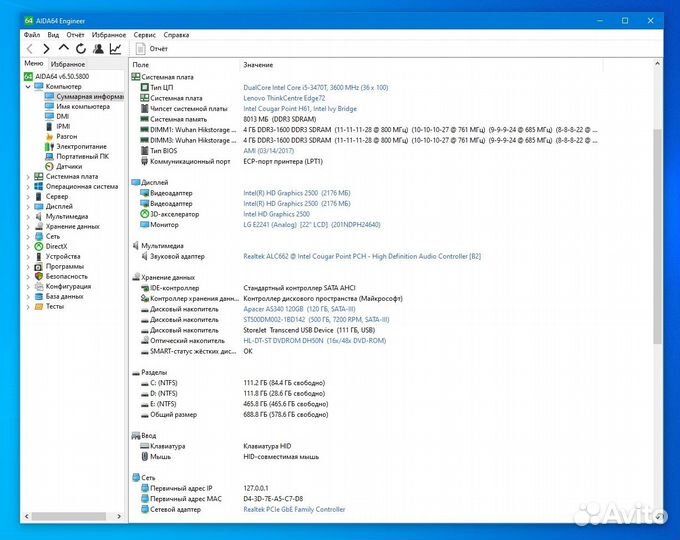
Task: Click the Тесты icon in sidebar
Action: 39,306
